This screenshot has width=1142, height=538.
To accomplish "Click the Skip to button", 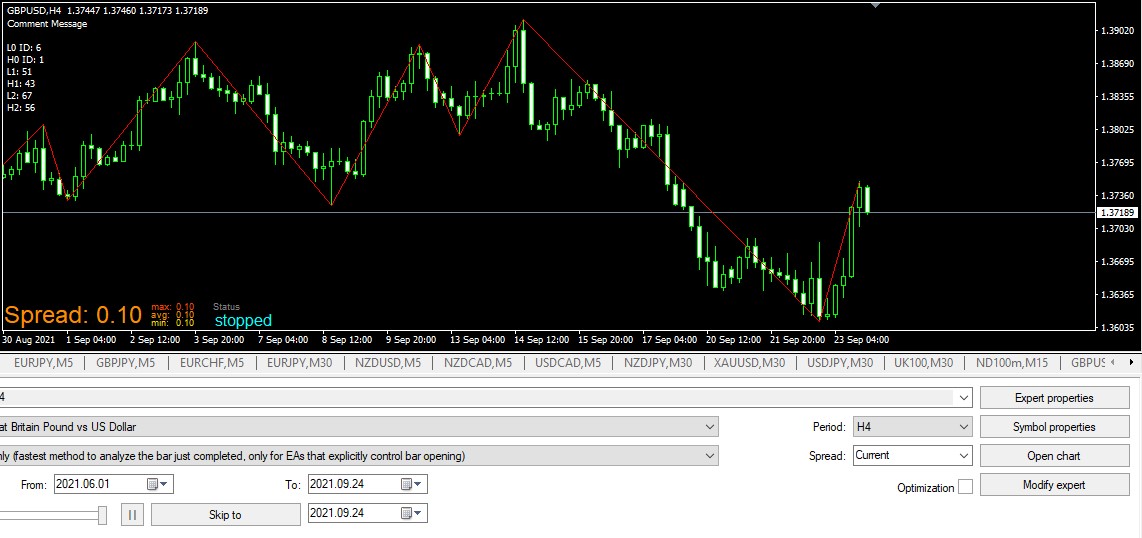I will pos(226,515).
